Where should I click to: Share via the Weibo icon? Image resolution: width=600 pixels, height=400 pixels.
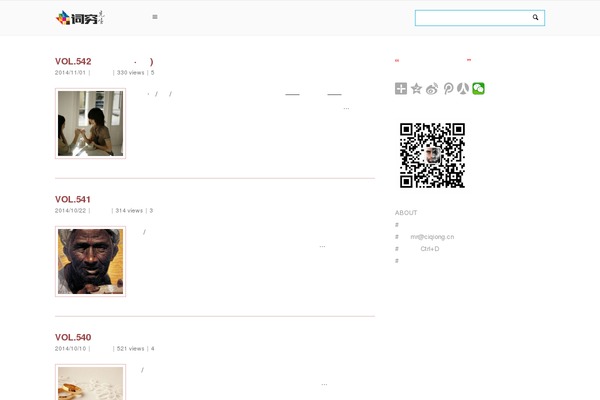pos(432,89)
